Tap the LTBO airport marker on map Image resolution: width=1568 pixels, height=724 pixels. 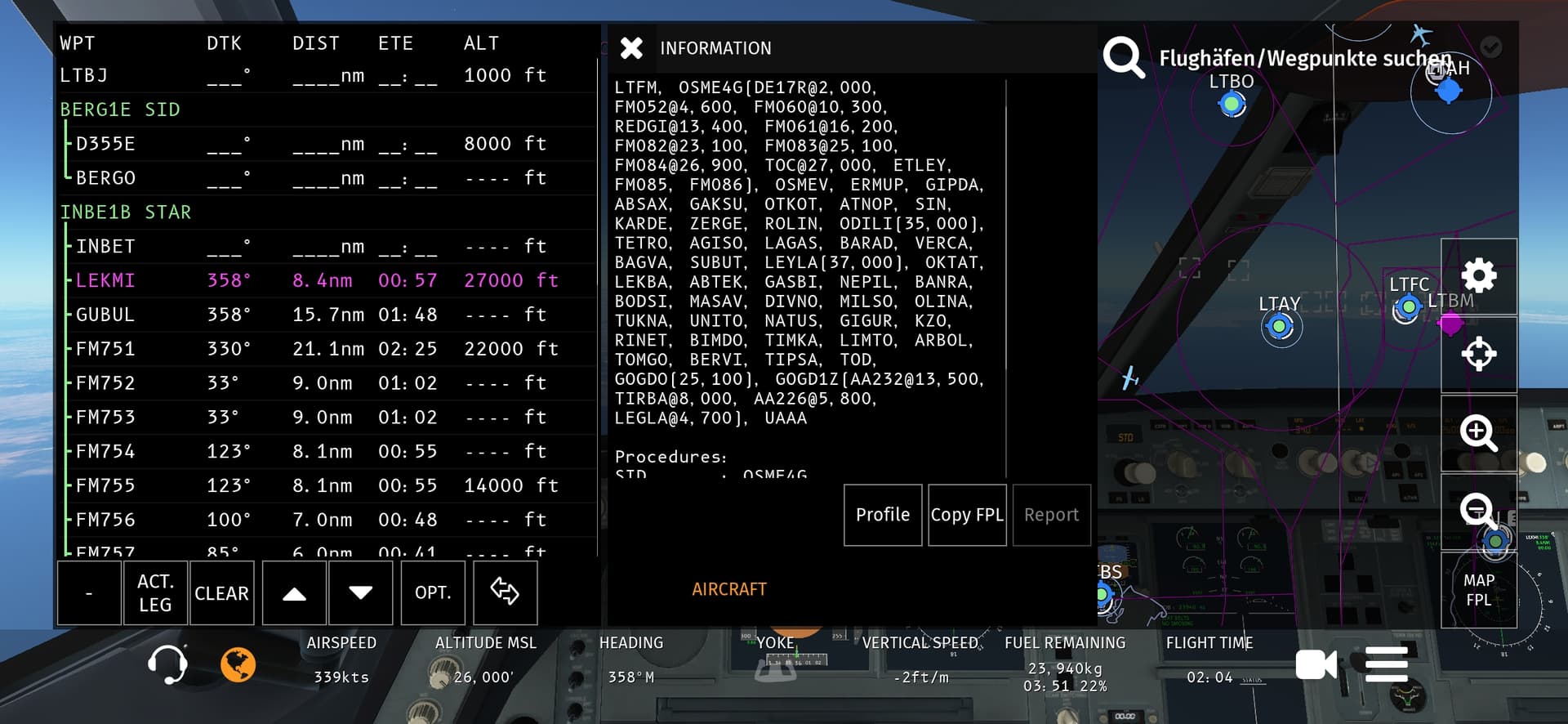1232,104
